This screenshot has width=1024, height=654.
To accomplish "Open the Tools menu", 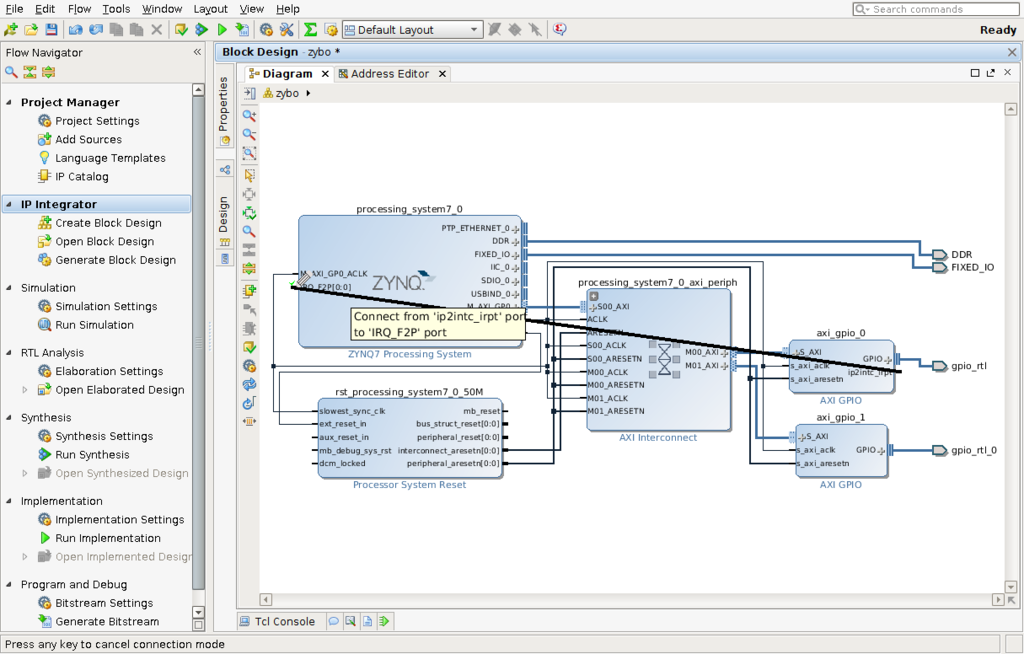I will pyautogui.click(x=116, y=8).
